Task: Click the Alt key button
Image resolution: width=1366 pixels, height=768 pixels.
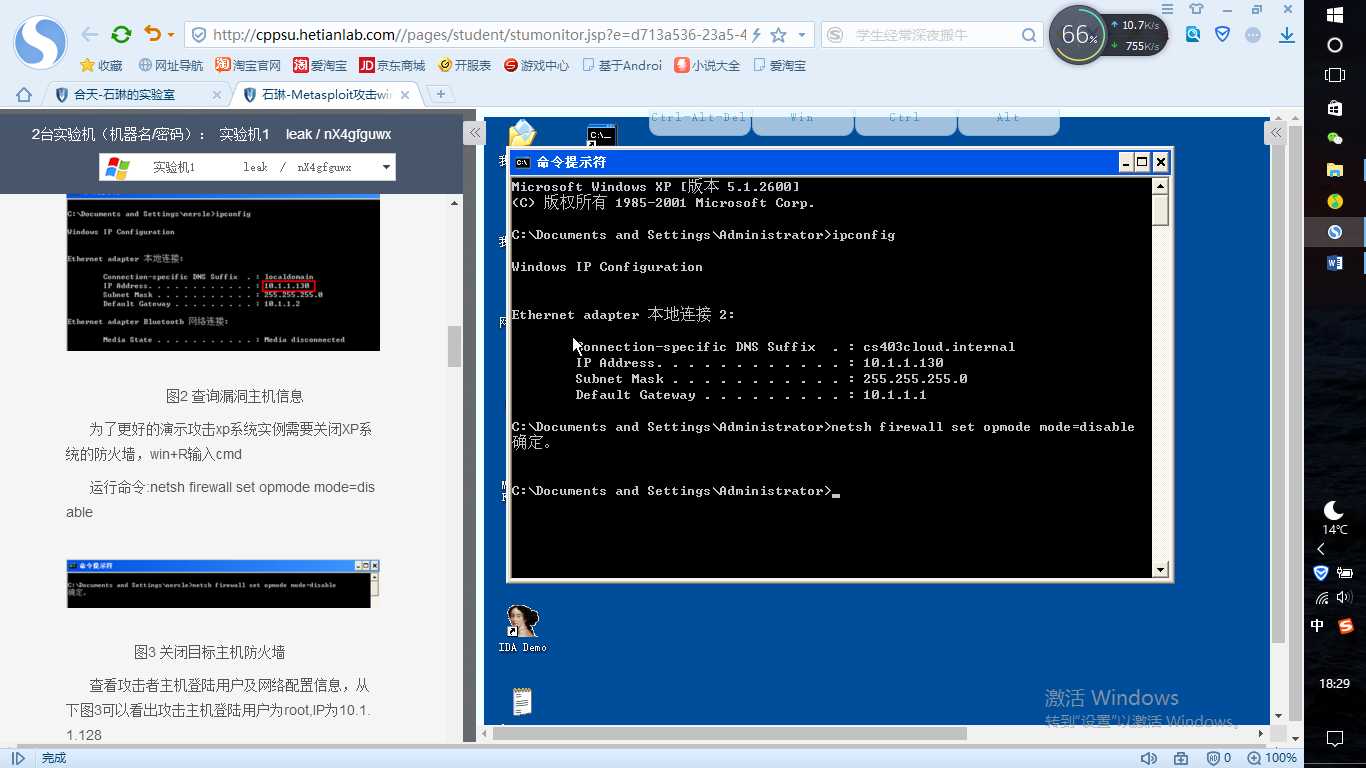Action: [x=1008, y=120]
